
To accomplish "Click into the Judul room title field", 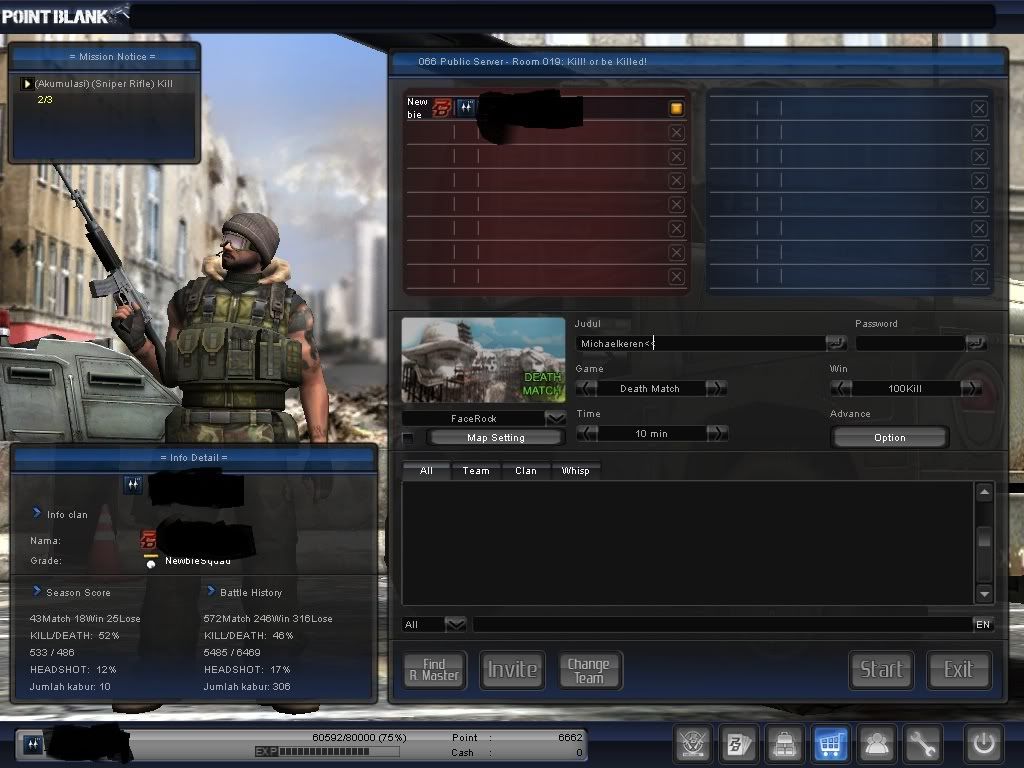I will [x=701, y=344].
